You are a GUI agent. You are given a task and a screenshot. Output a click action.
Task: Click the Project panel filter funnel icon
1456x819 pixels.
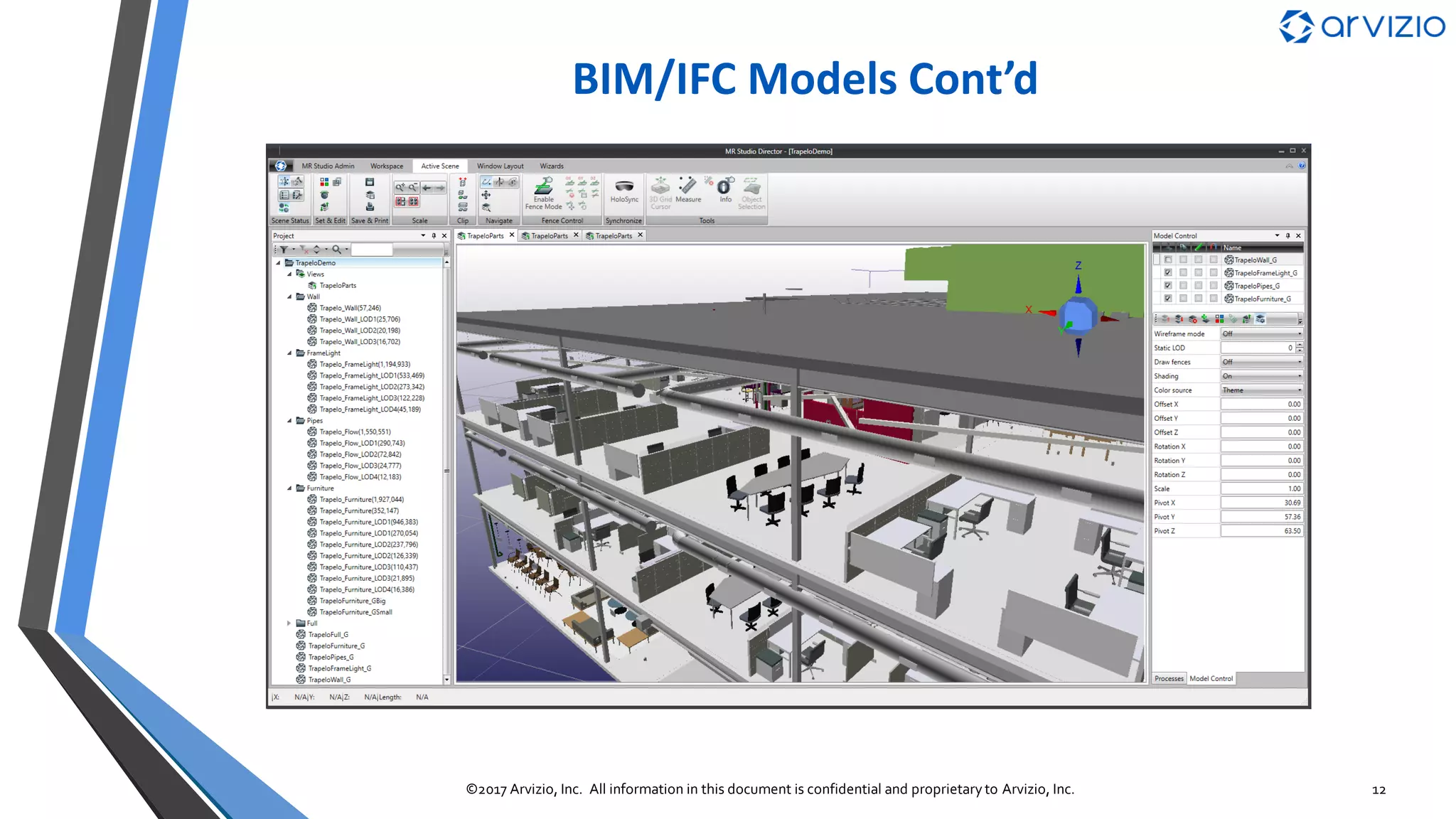(284, 250)
